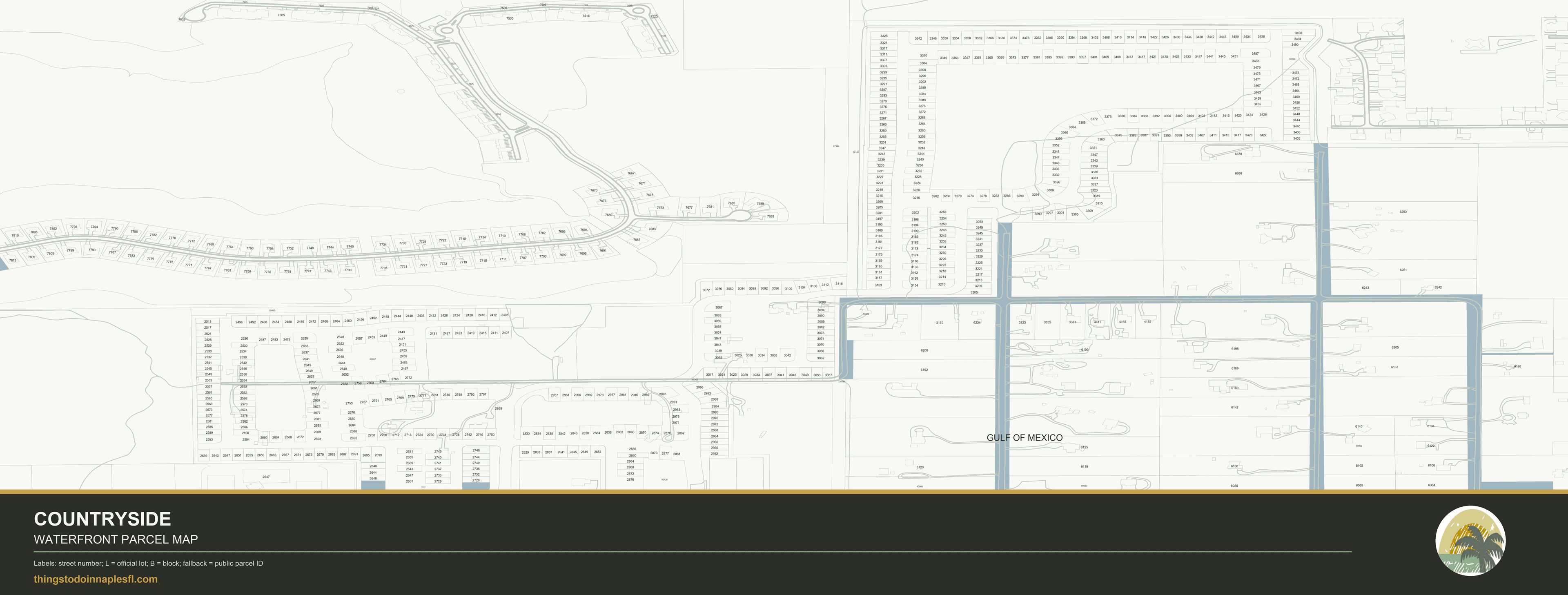Select parcel 2938 on the map
Screen dimensions: 1568x595
tap(499, 409)
